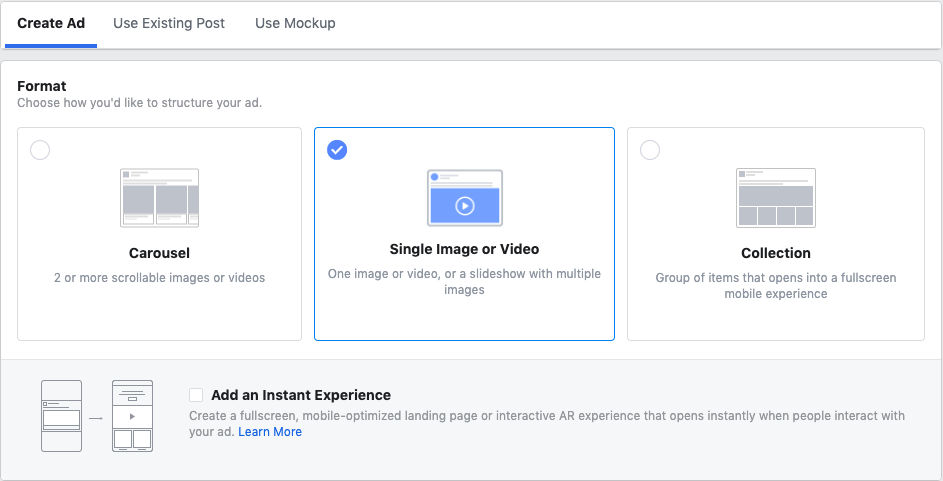Click the Collection grid illustration icon
943x481 pixels.
[776, 197]
